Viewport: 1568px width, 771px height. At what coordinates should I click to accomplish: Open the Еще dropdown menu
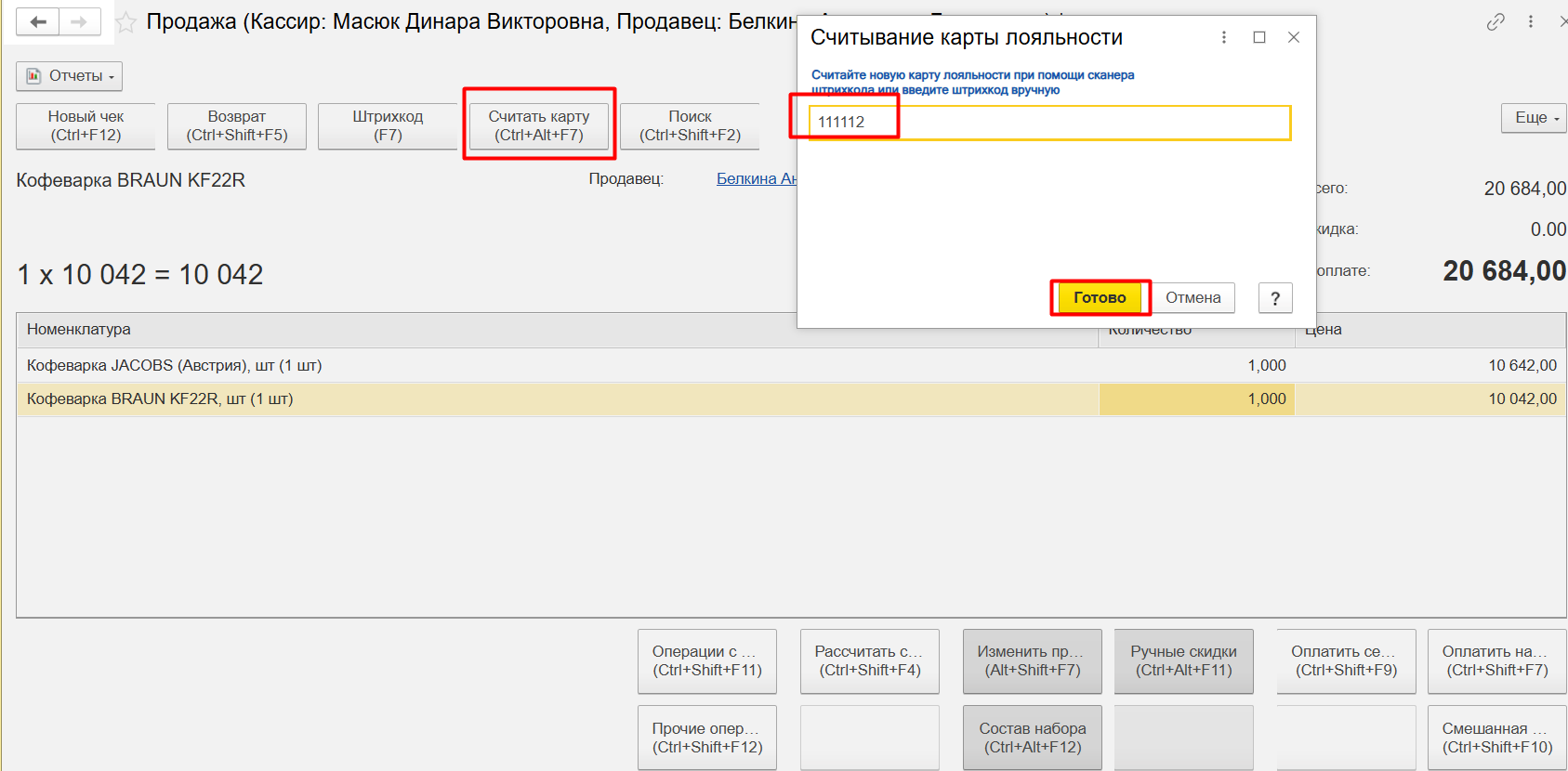click(1534, 118)
